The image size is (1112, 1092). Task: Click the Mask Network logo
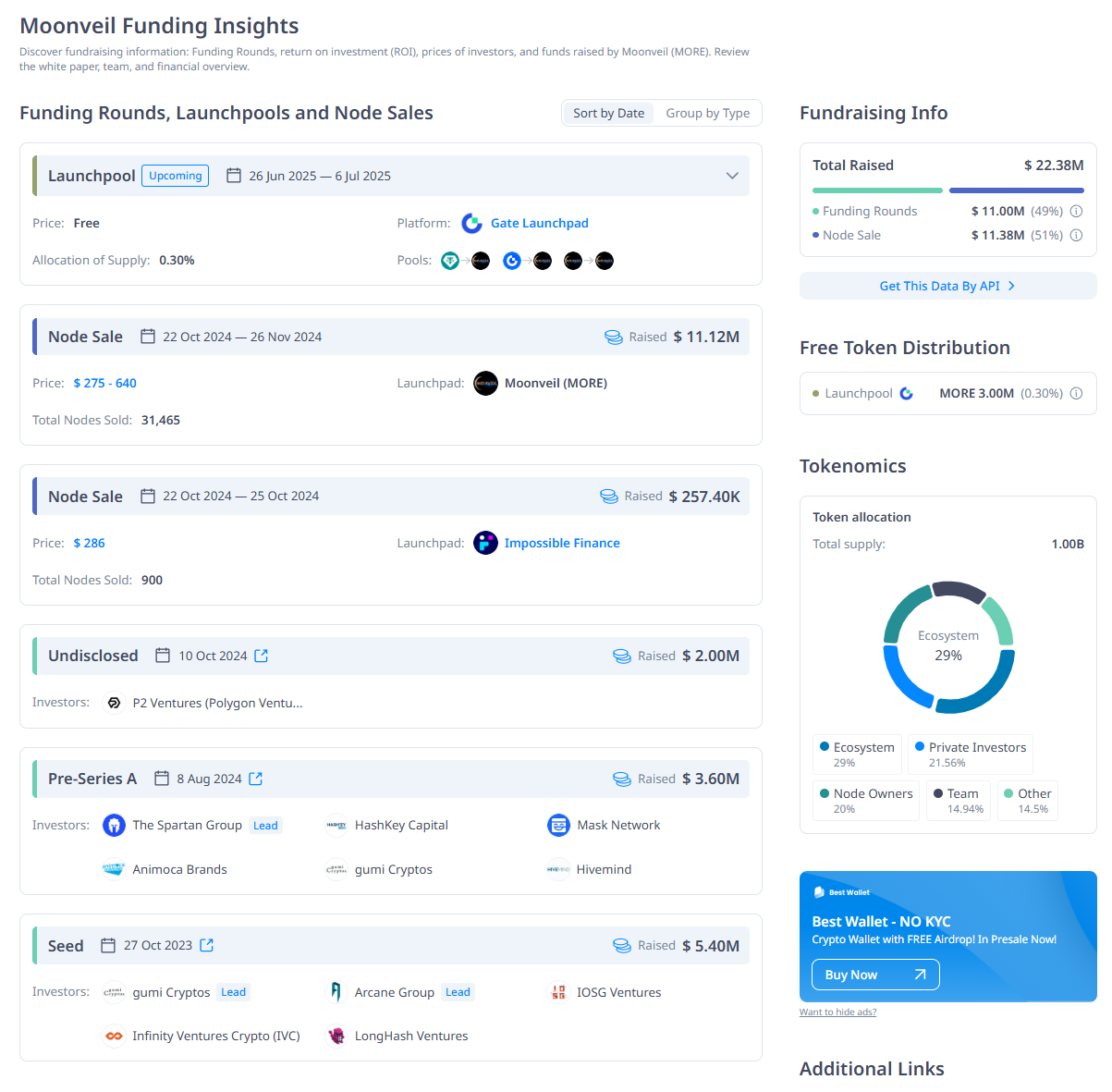point(558,825)
